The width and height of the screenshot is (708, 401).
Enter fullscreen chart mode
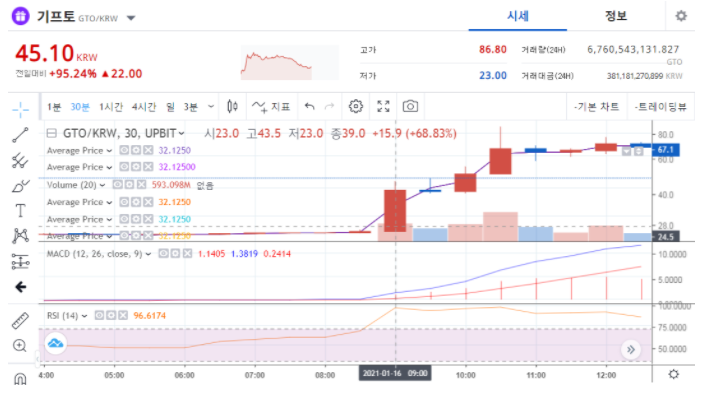coord(383,107)
